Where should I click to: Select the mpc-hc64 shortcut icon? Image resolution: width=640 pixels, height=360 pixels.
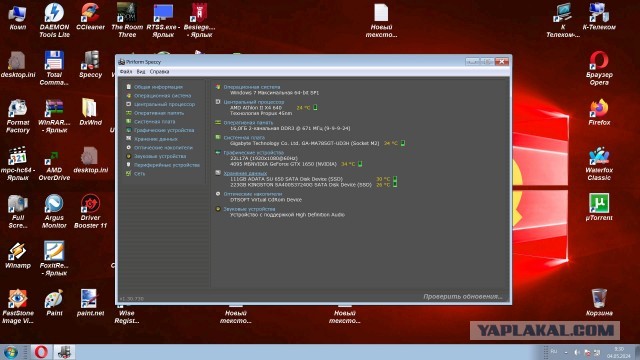tap(18, 163)
